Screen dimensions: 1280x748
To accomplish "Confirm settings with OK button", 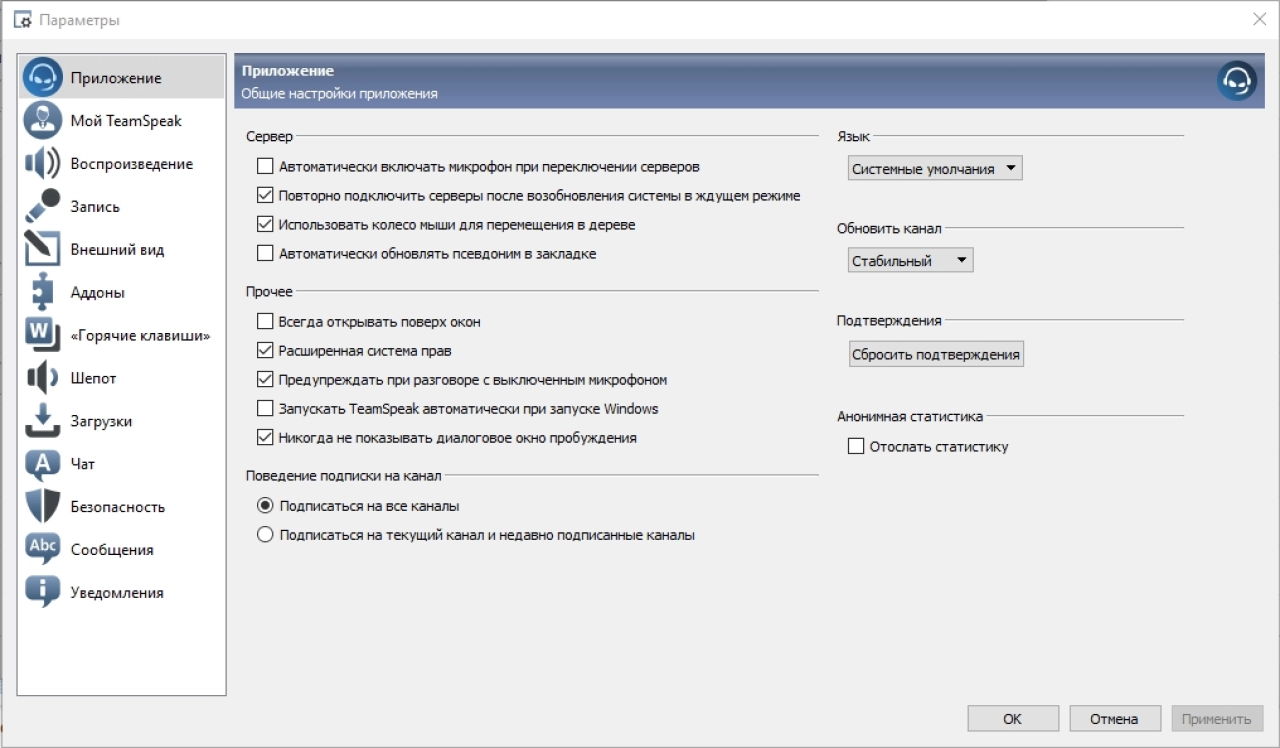I will (1013, 718).
